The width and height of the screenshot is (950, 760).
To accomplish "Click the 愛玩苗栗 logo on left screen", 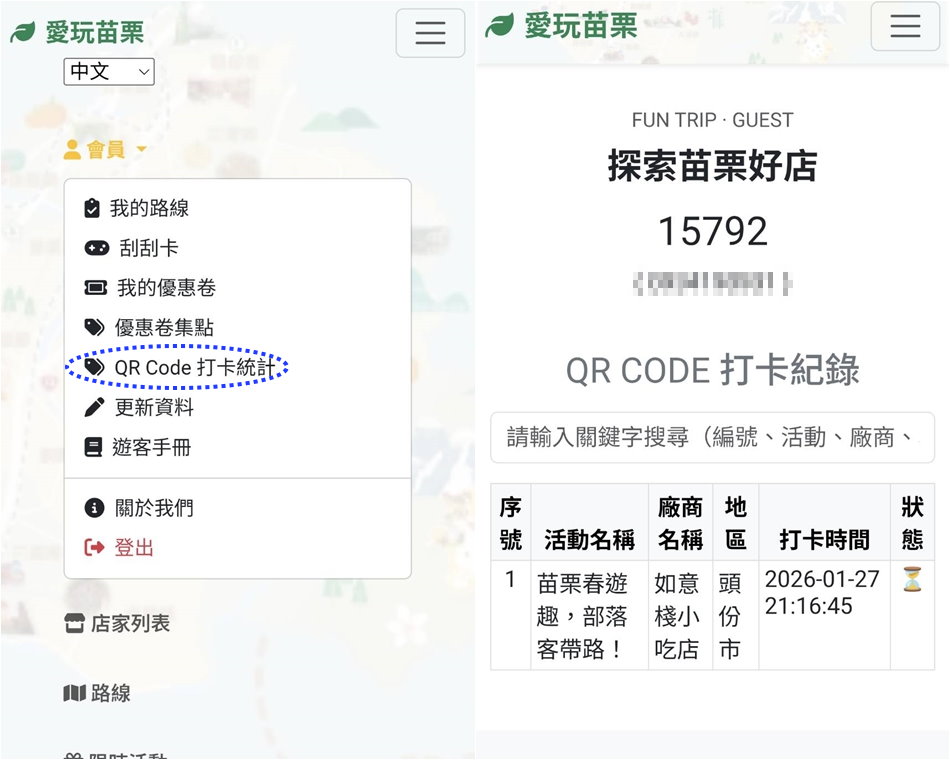I will click(78, 32).
